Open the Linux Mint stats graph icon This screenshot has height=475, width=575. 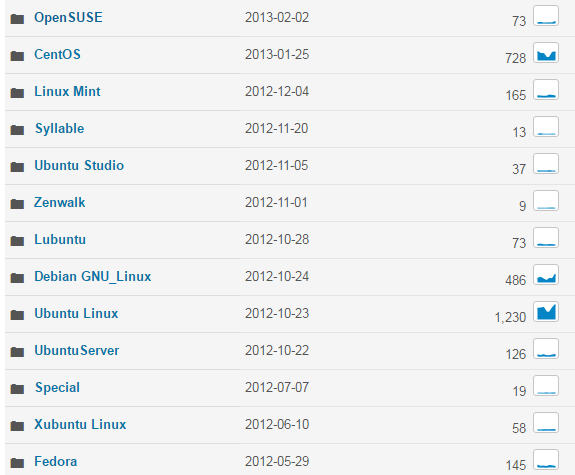[x=546, y=90]
